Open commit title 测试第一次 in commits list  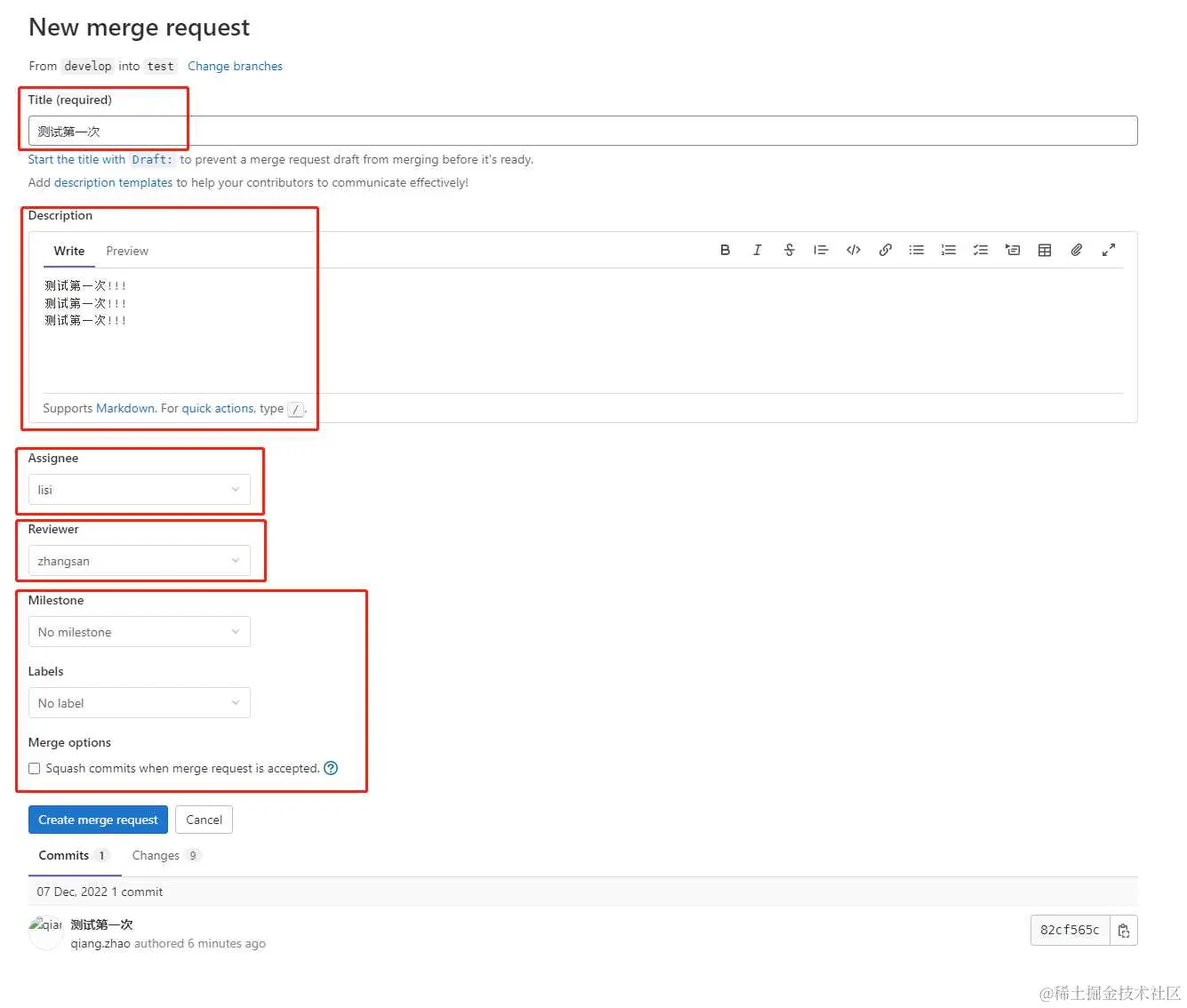(101, 924)
